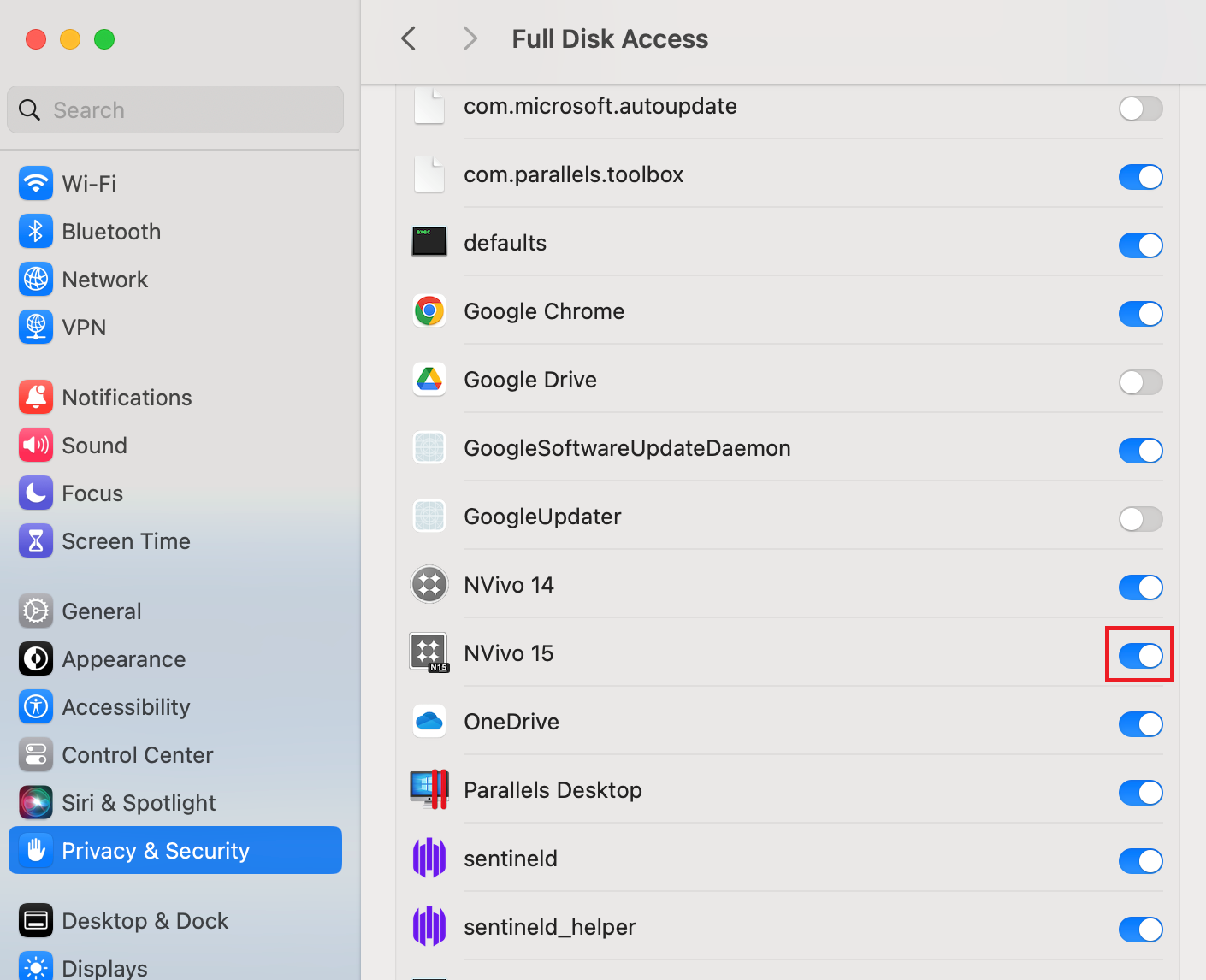Turn off the com.parallels.toolbox toggle

1140,177
